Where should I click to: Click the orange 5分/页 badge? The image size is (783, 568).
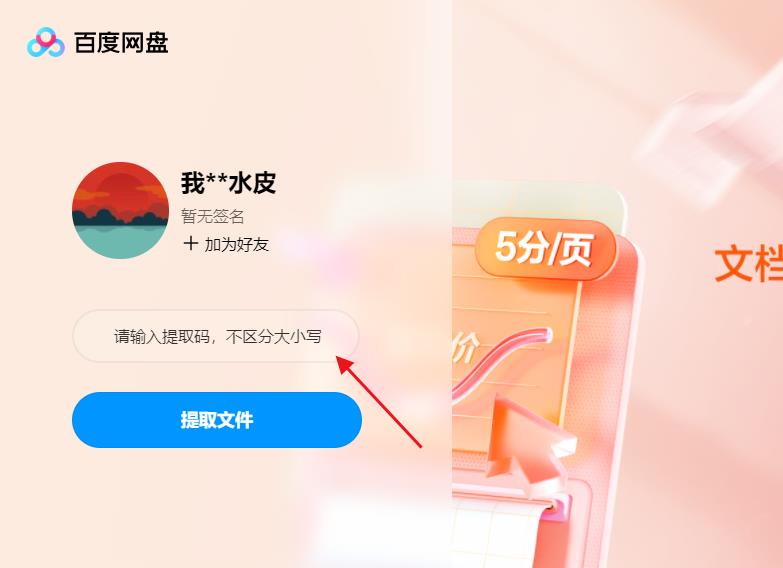click(x=545, y=248)
